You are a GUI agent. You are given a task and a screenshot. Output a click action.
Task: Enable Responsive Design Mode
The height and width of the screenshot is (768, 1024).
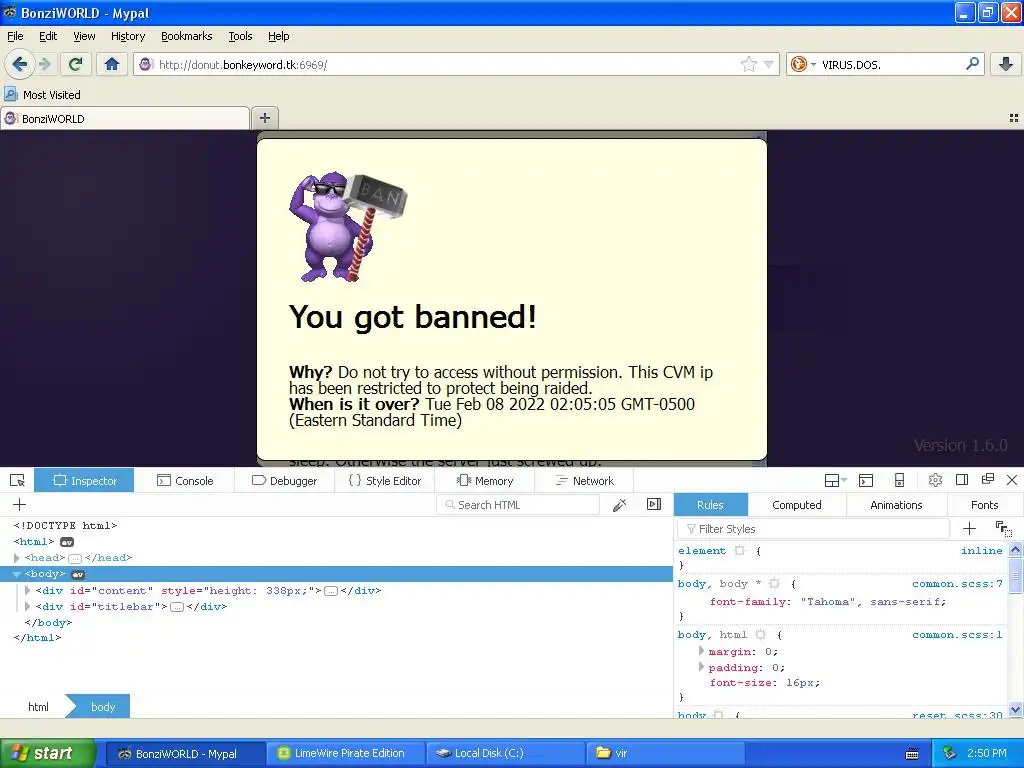pyautogui.click(x=899, y=481)
